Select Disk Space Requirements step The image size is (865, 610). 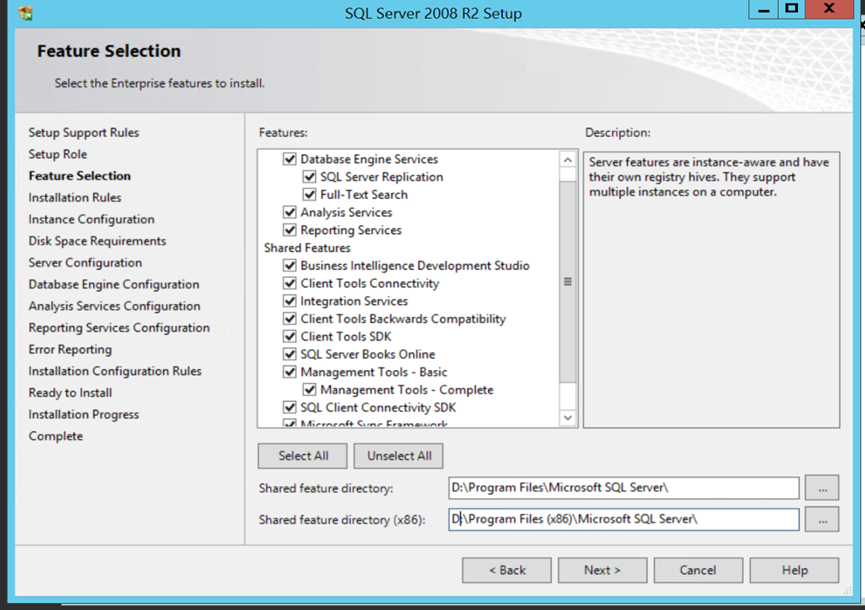(x=97, y=241)
